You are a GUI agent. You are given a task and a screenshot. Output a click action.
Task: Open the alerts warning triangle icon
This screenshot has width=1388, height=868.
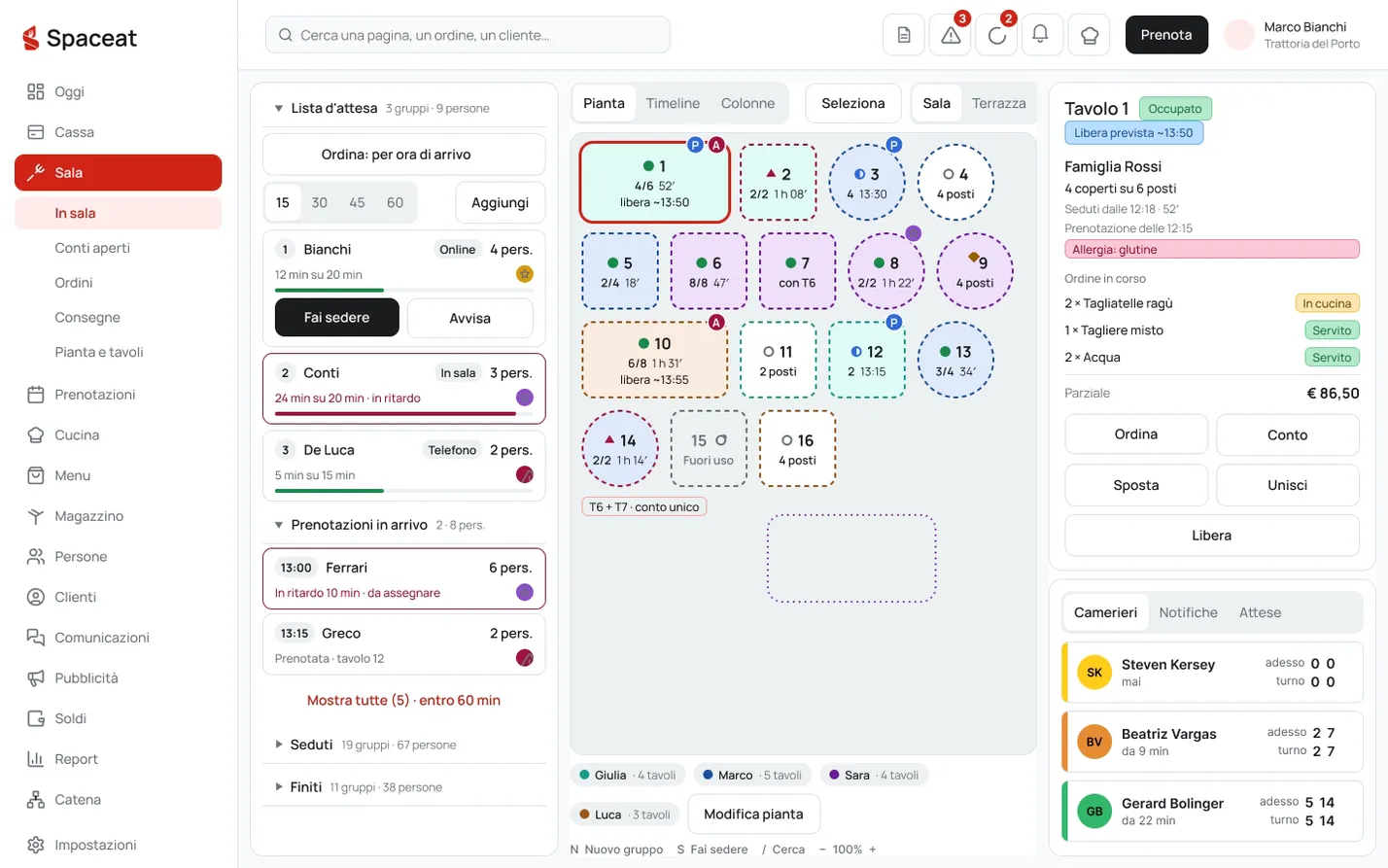pos(951,35)
